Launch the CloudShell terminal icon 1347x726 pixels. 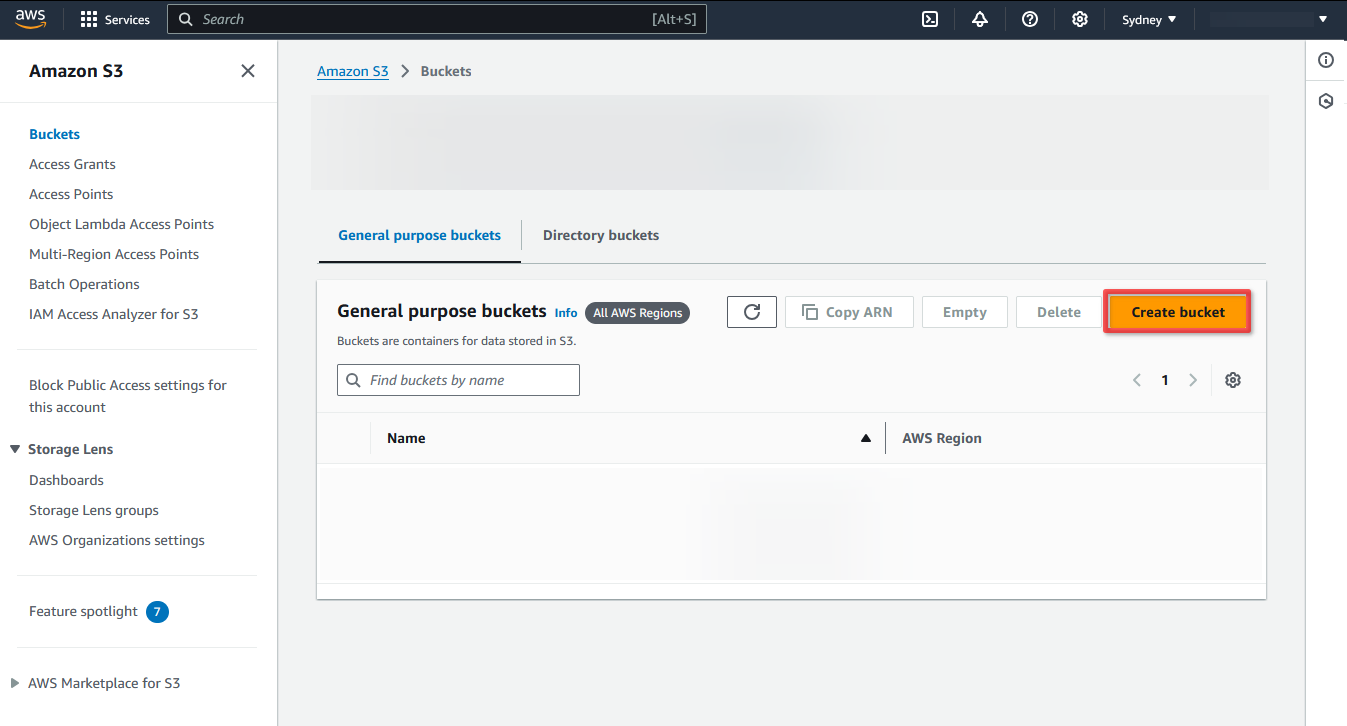pos(930,19)
